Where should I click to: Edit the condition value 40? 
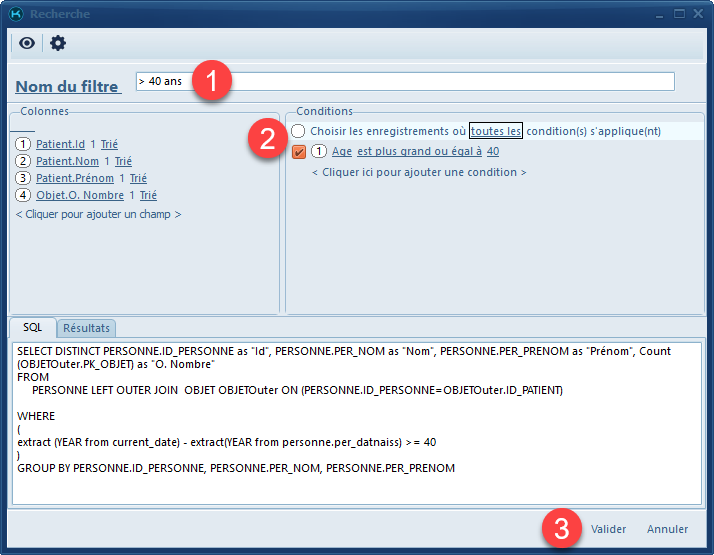pos(493,152)
